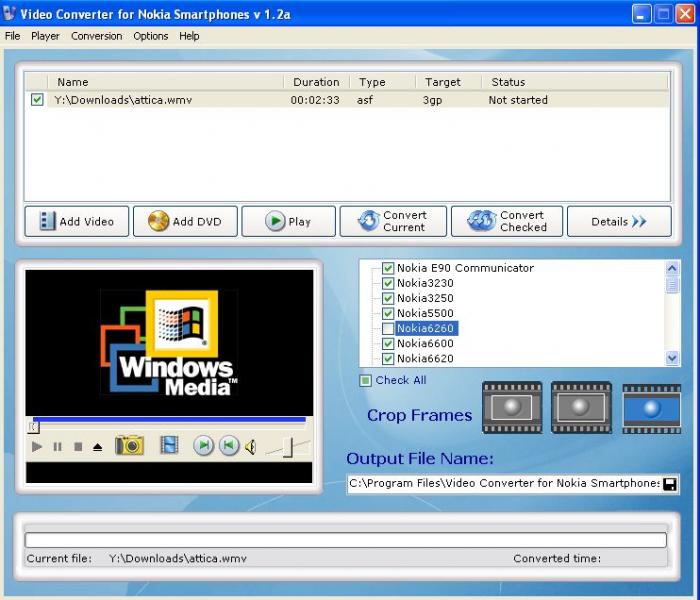The width and height of the screenshot is (700, 600).
Task: Select the Nokia6600 label
Action: tap(425, 343)
